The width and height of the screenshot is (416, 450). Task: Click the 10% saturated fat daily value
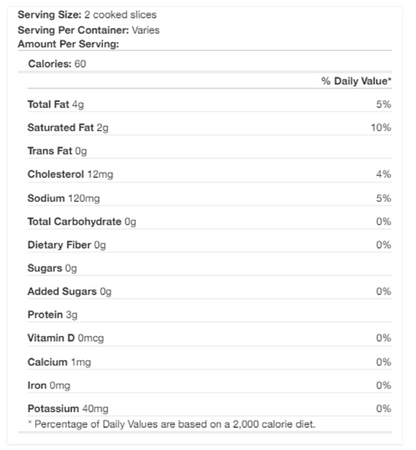[381, 127]
